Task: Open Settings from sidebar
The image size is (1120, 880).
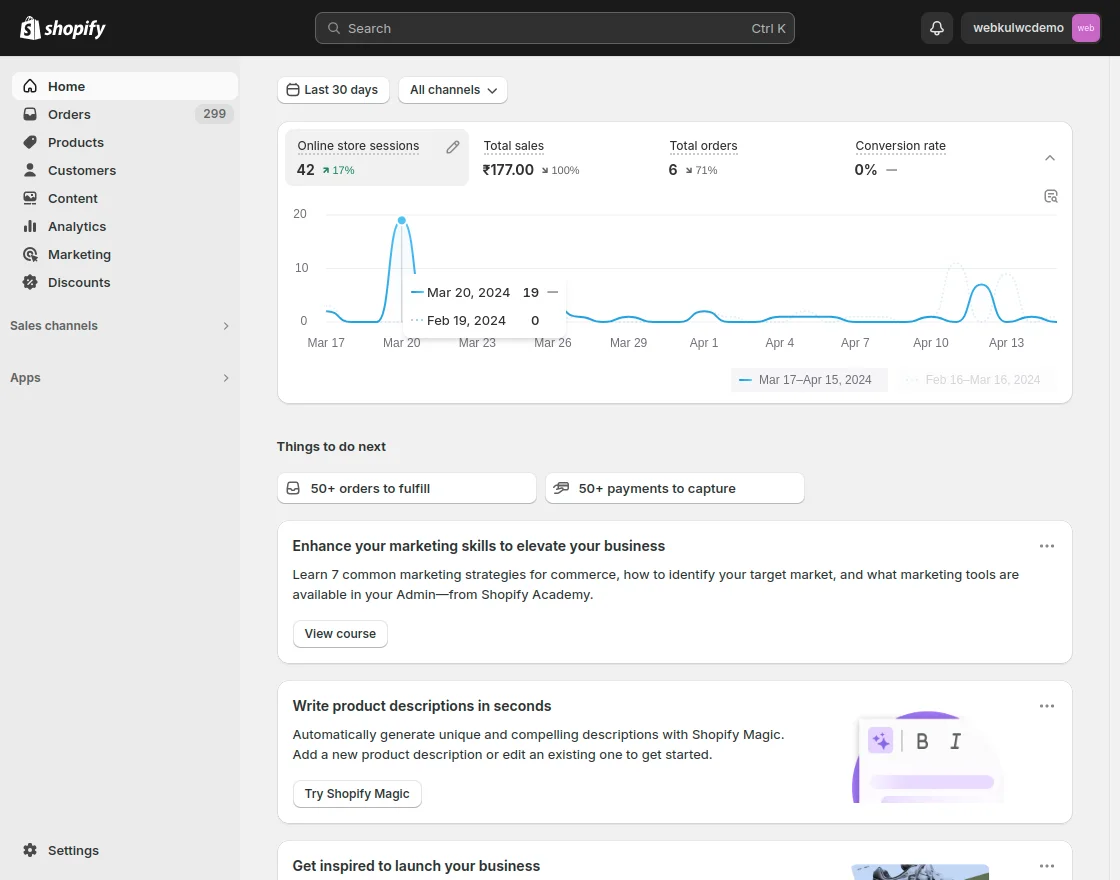Action: (125, 850)
